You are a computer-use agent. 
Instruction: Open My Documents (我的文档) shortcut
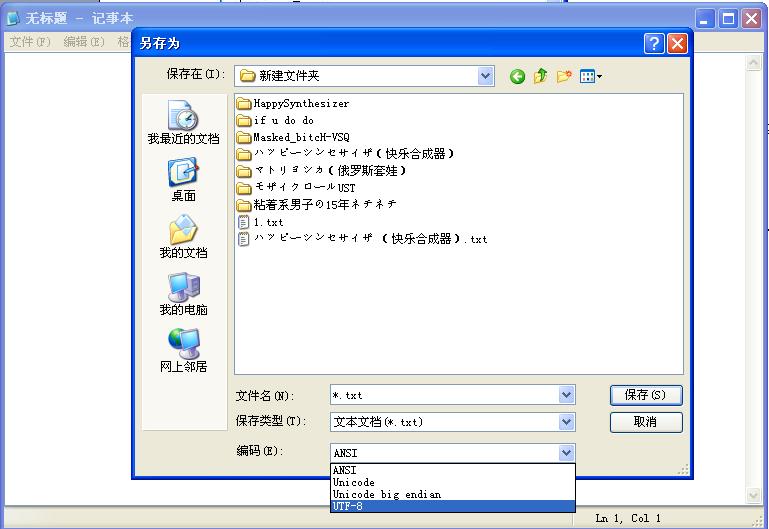pos(183,237)
